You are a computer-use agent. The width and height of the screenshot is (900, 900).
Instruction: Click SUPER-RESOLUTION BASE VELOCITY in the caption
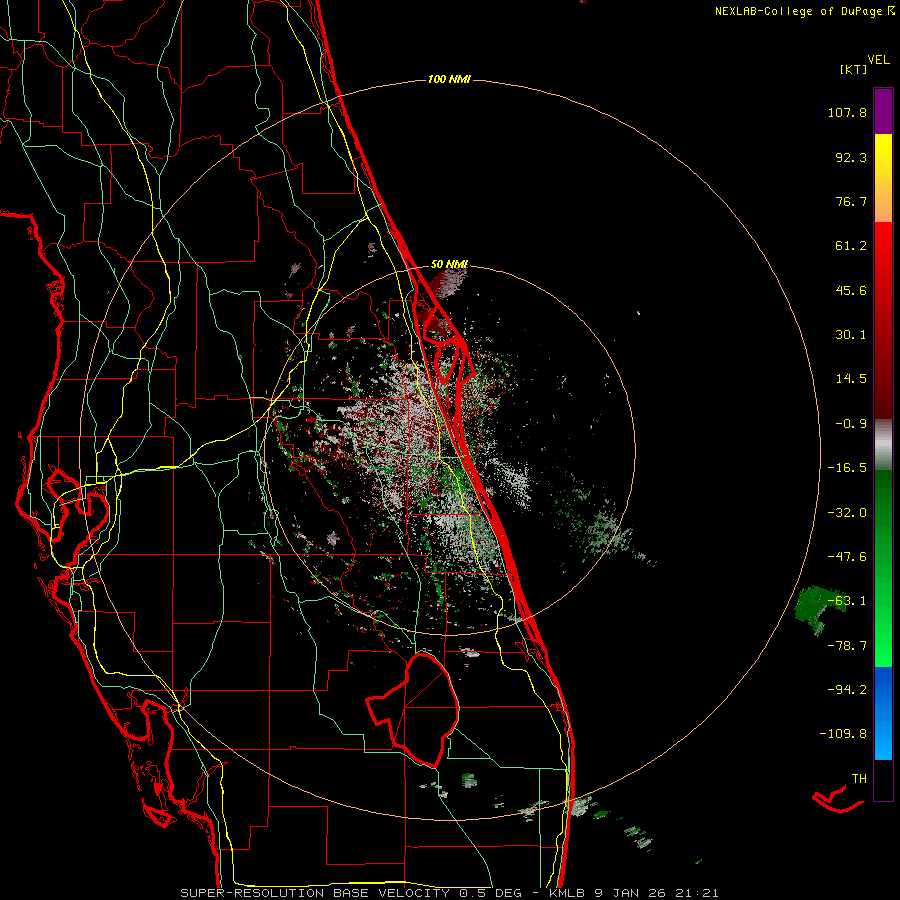[x=315, y=893]
